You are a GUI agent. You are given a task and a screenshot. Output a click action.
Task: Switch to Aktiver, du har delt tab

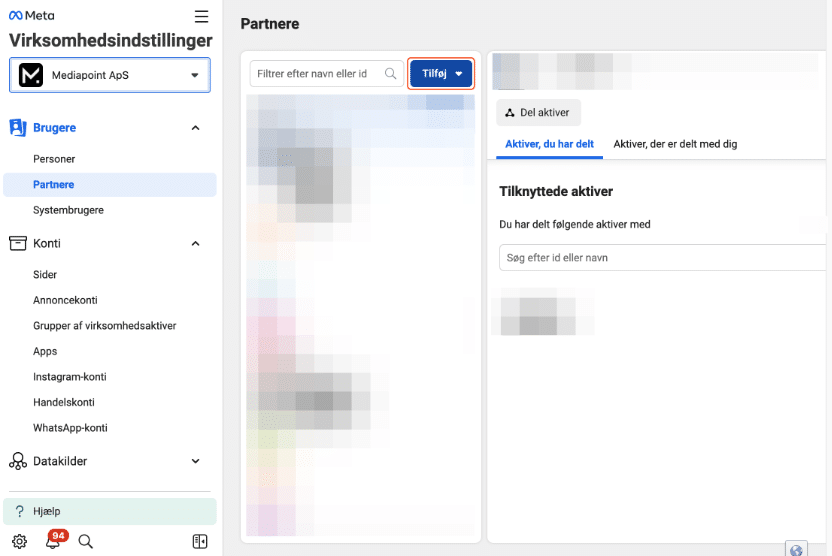[549, 144]
